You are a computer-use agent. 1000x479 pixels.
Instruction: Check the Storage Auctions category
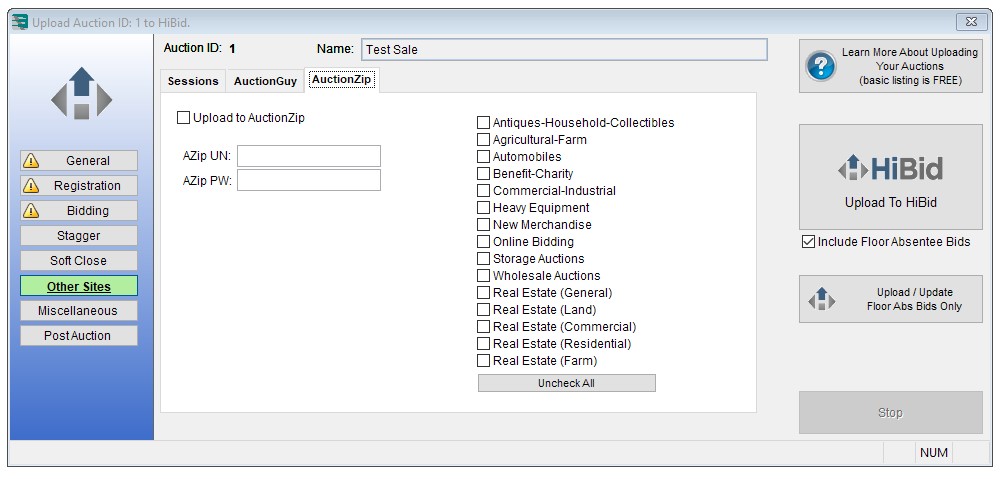coord(483,258)
